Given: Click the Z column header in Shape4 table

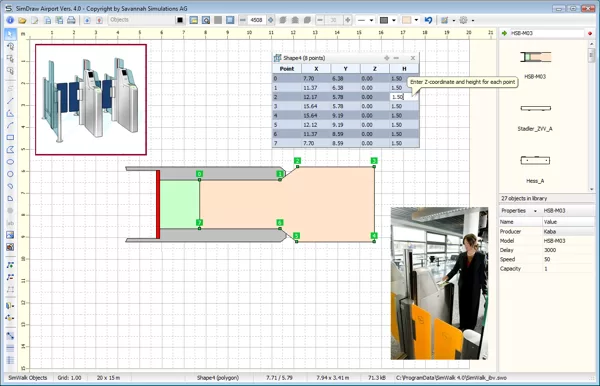Looking at the screenshot, I should click(375, 69).
